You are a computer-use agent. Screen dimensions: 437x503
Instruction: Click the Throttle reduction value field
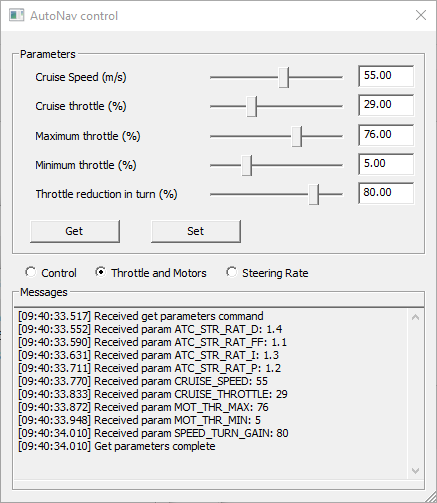[386, 193]
